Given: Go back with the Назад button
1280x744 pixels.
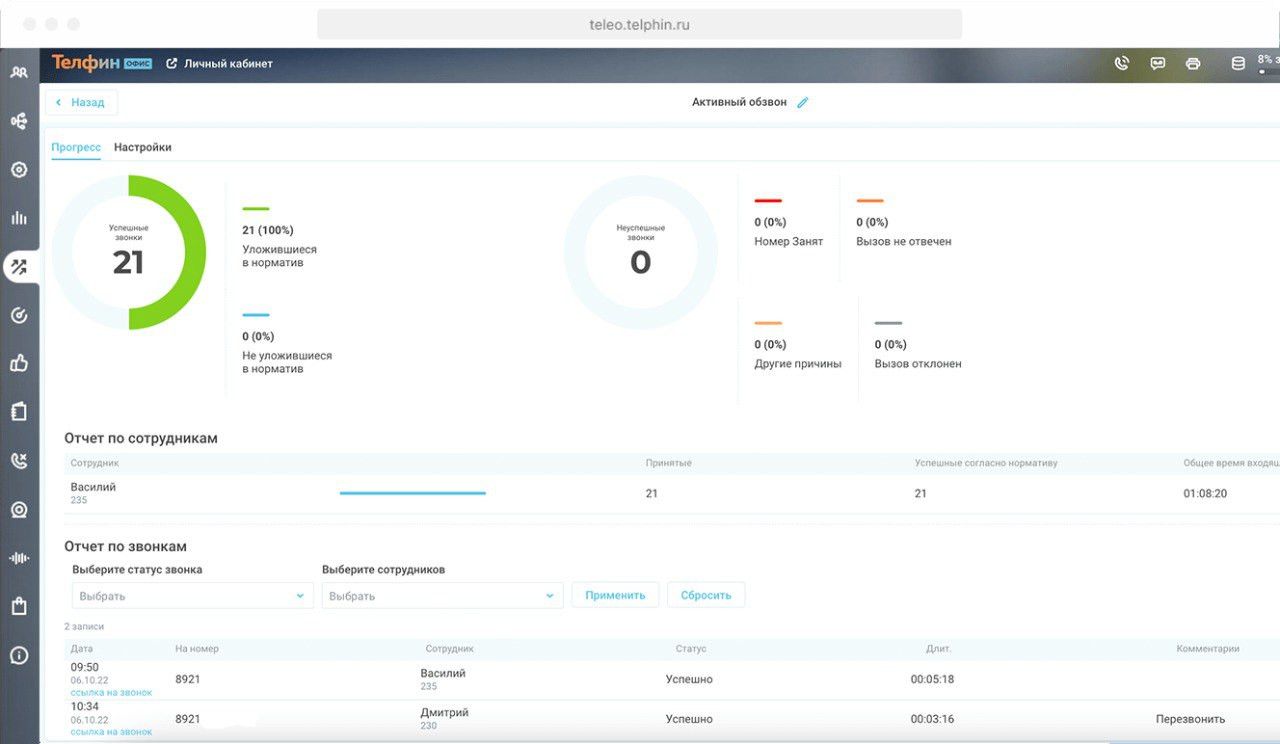Looking at the screenshot, I should [x=81, y=102].
